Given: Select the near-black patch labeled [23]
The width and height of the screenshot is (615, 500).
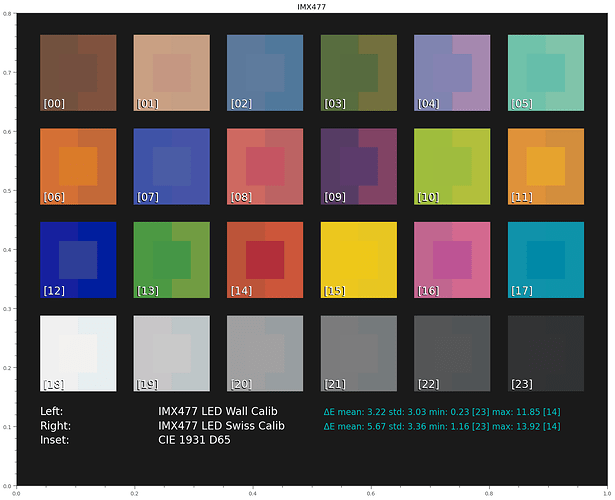Looking at the screenshot, I should pyautogui.click(x=546, y=353).
